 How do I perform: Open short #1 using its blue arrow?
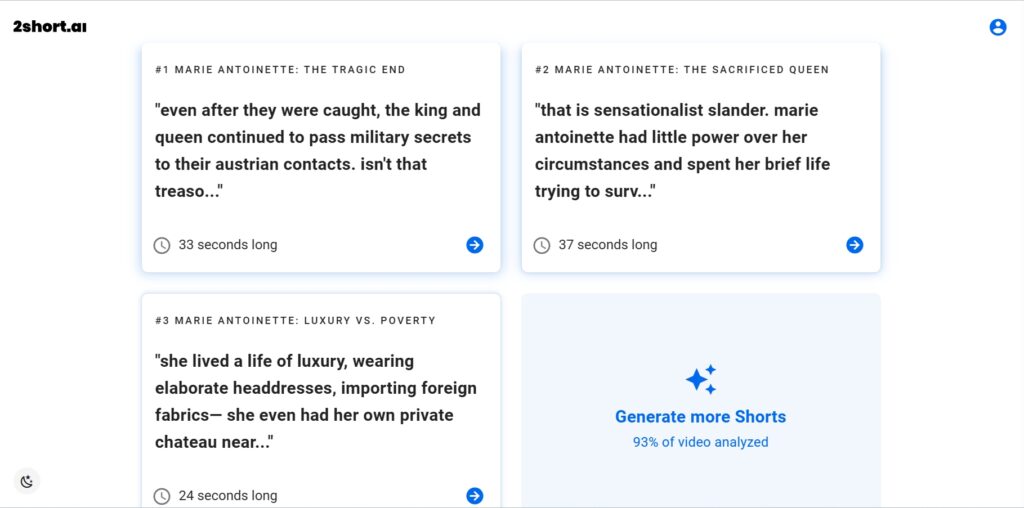[x=475, y=245]
